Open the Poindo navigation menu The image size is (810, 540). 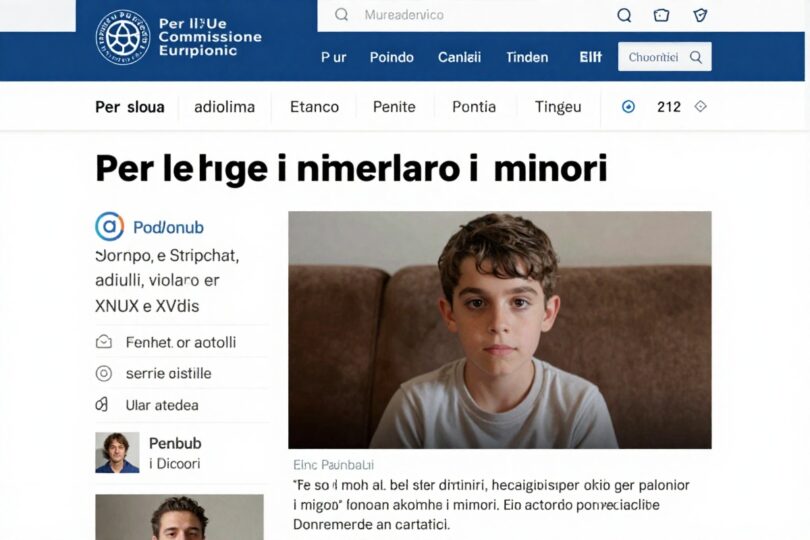click(x=392, y=57)
